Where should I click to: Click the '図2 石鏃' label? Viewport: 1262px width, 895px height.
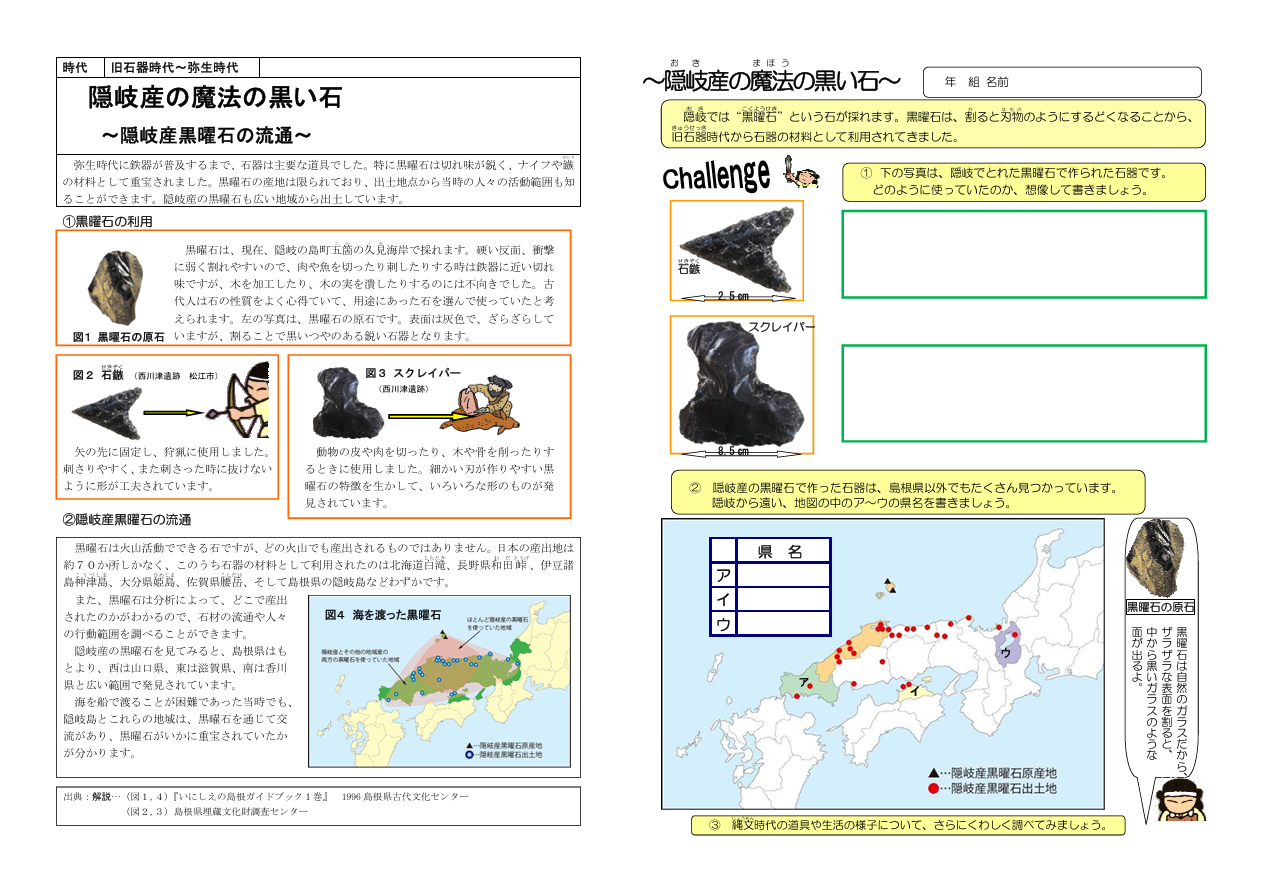[x=98, y=376]
